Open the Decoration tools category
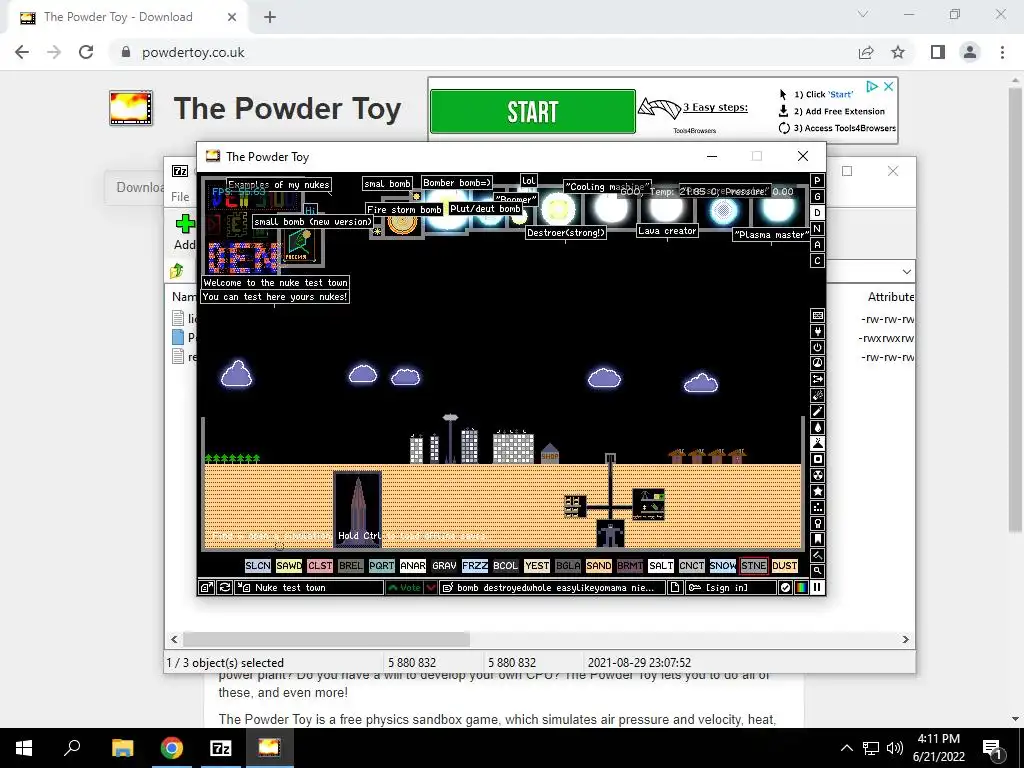Viewport: 1024px width, 768px height. (817, 556)
